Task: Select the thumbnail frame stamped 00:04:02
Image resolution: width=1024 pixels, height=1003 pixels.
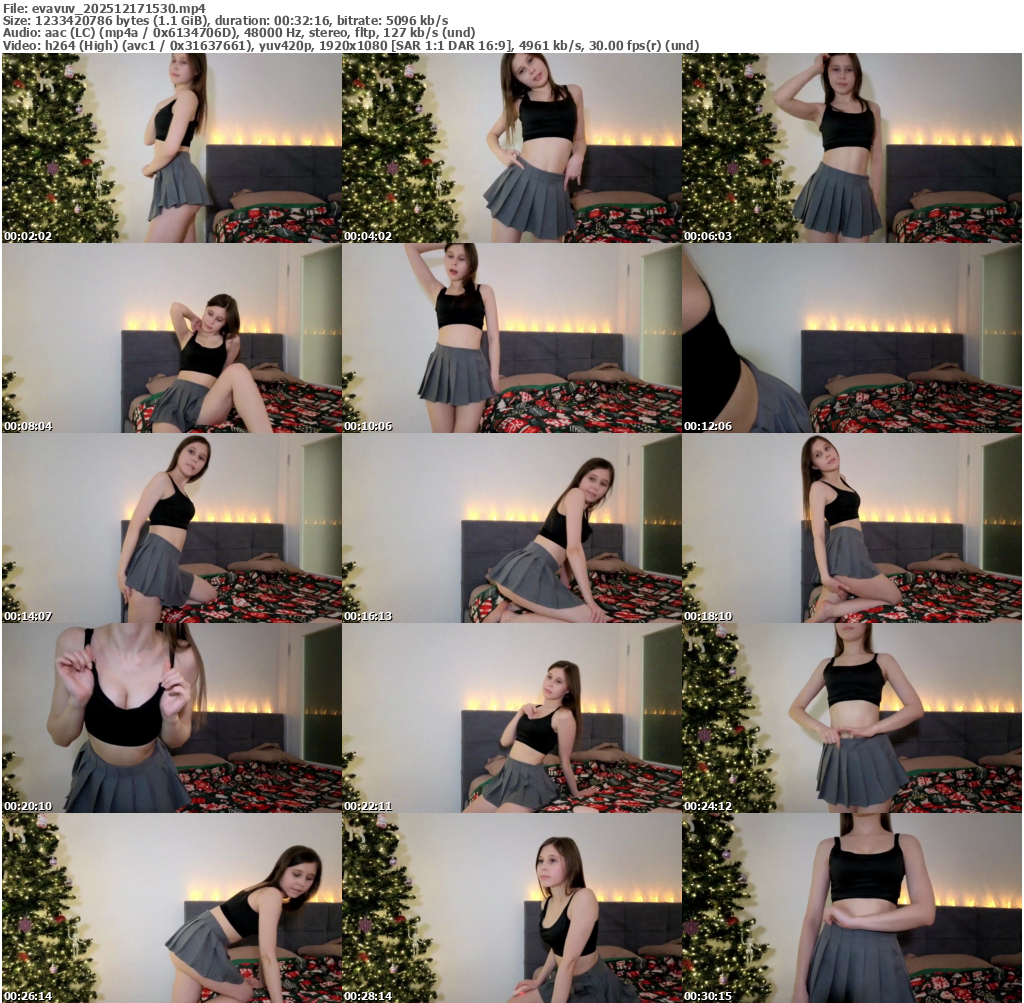Action: click(x=512, y=148)
